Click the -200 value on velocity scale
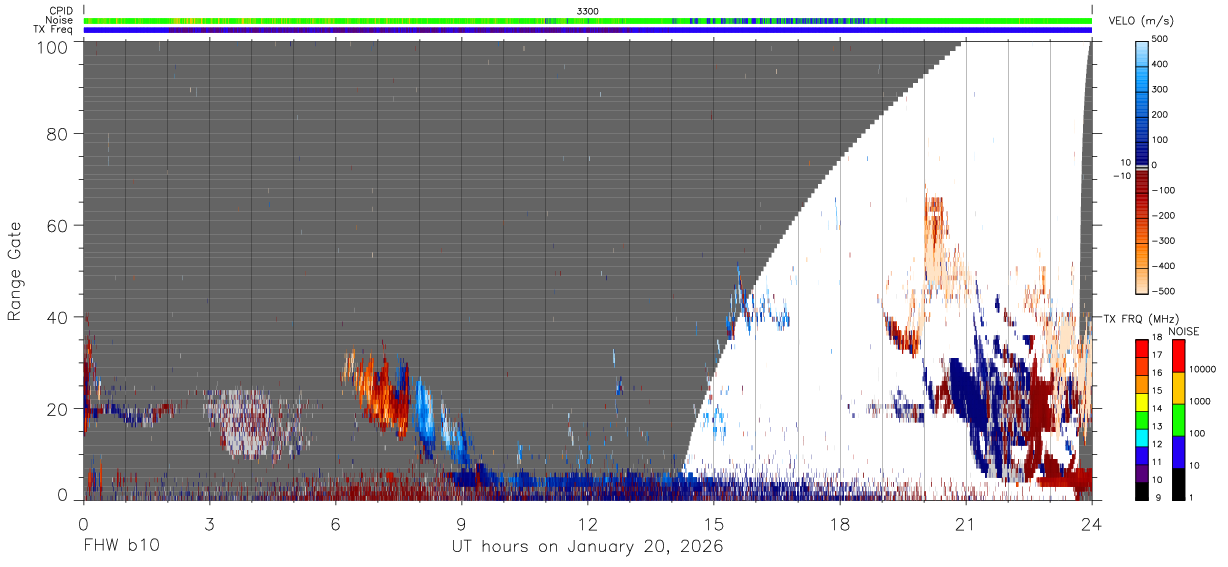1228x567 pixels. point(1164,215)
